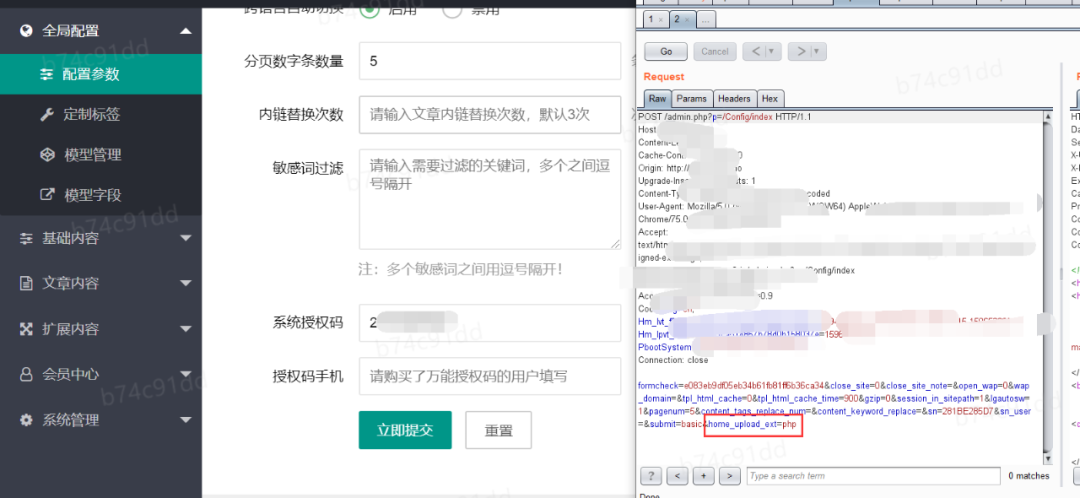The height and width of the screenshot is (498, 1080).
Task: Click the cube icon beside 模型管理
Action: click(x=47, y=154)
